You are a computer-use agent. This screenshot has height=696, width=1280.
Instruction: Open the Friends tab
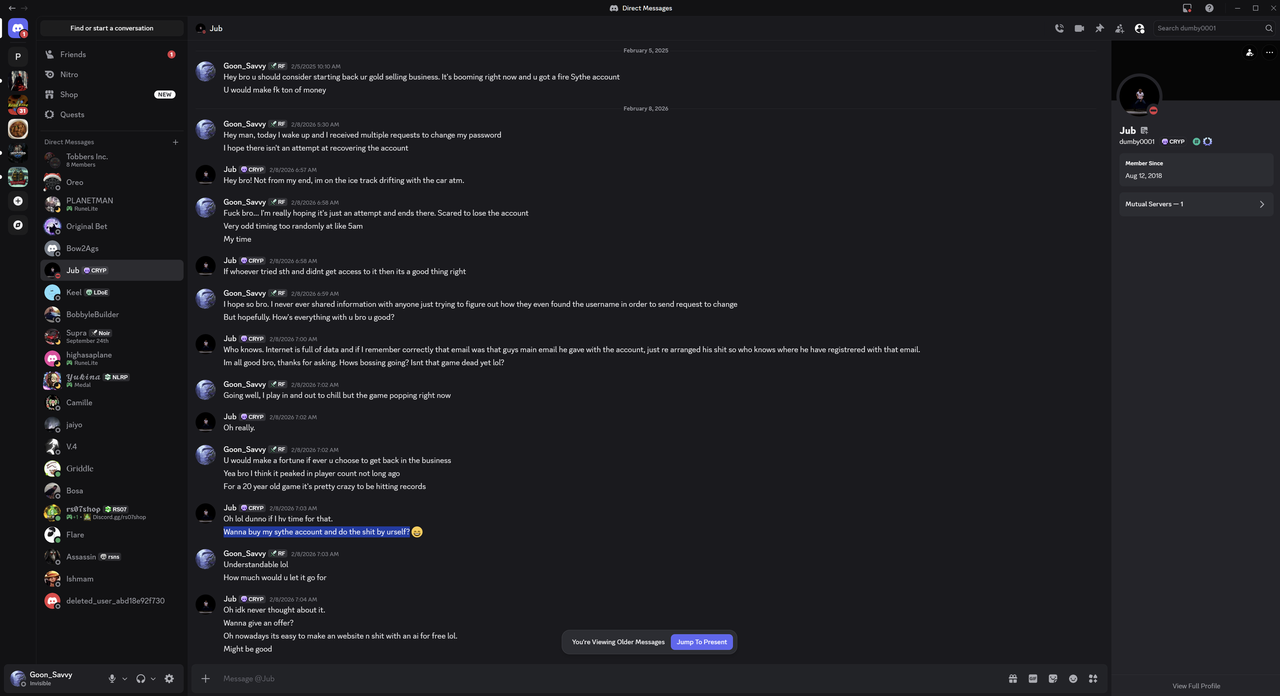tap(112, 55)
